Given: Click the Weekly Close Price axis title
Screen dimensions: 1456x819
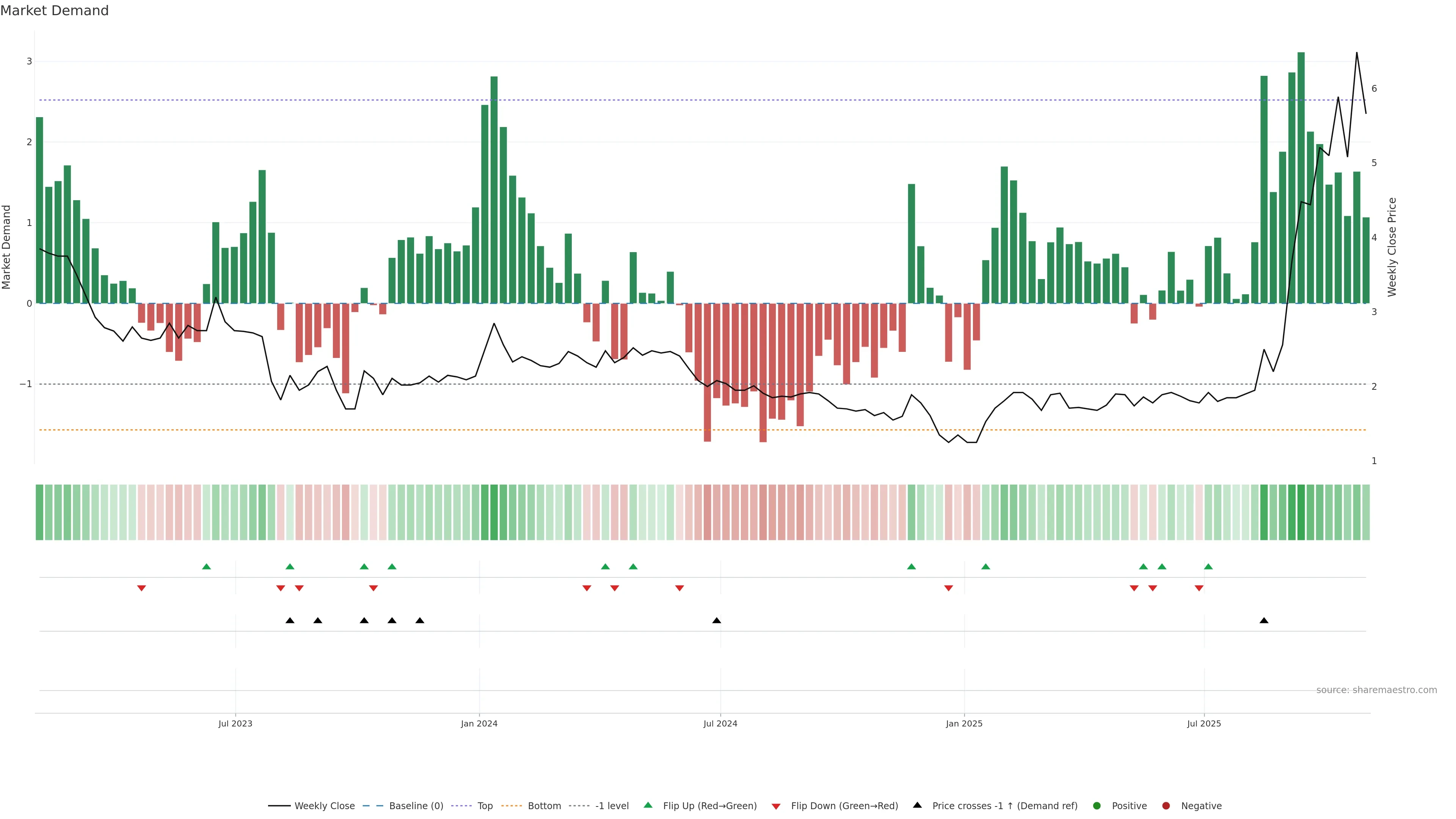Looking at the screenshot, I should point(1392,247).
